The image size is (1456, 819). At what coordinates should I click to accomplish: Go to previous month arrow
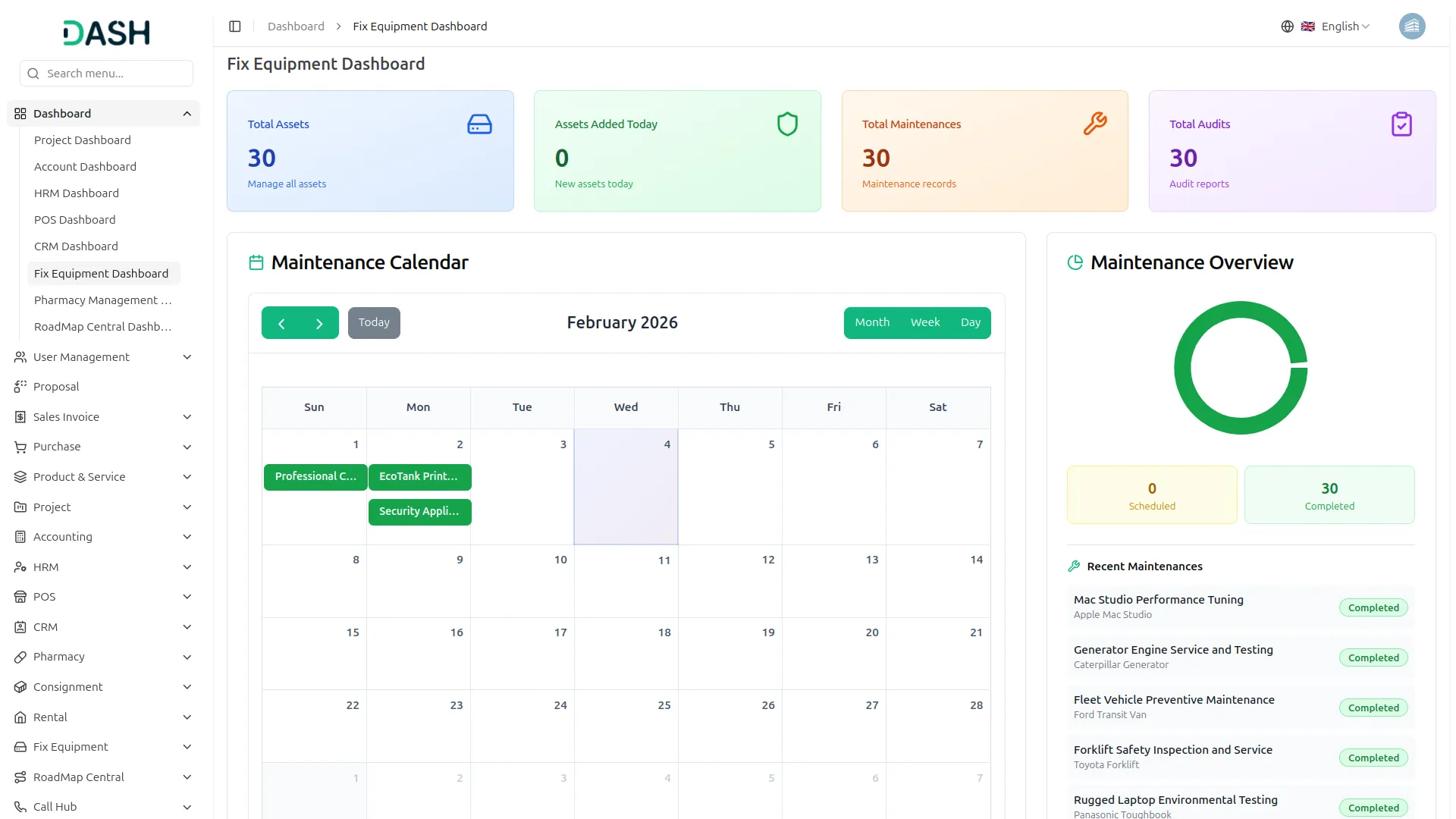point(281,323)
